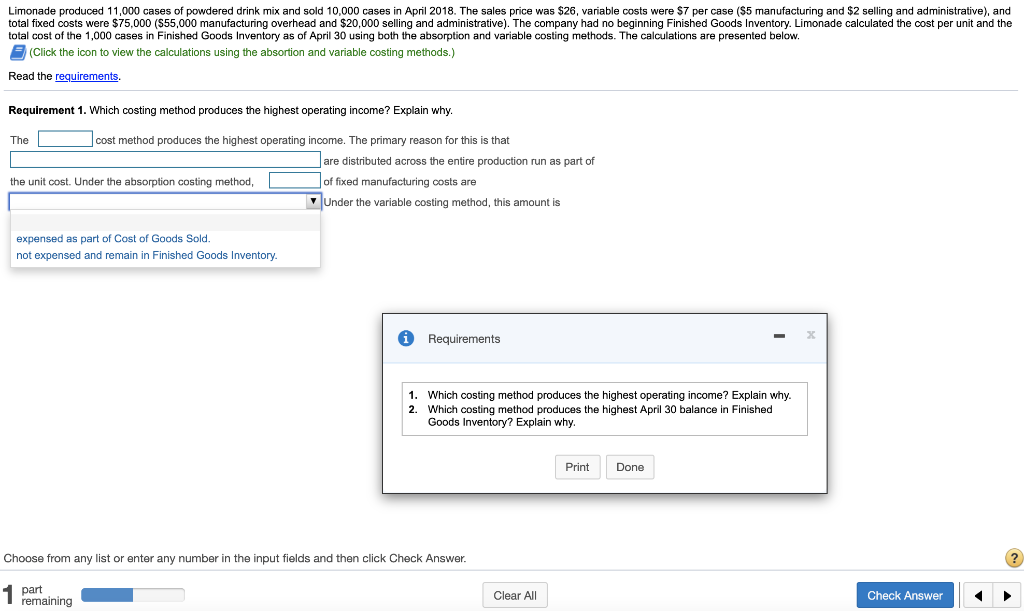This screenshot has height=611, width=1024.
Task: Click the part remaining progress bar
Action: (132, 594)
